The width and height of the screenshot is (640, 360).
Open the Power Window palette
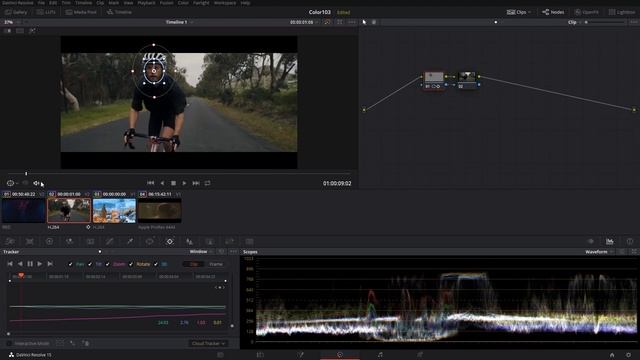point(150,242)
